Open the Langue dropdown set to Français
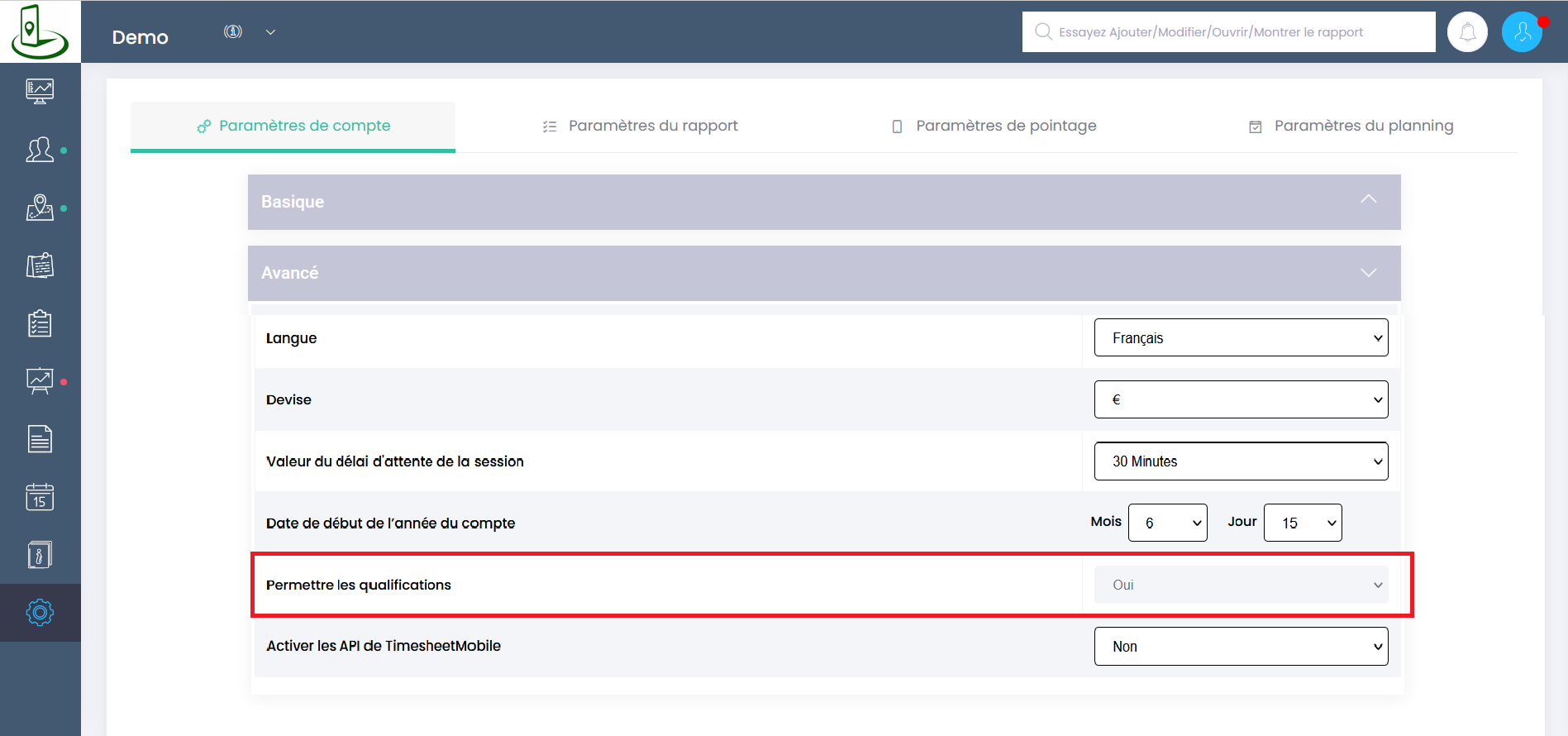1568x736 pixels. (1240, 337)
